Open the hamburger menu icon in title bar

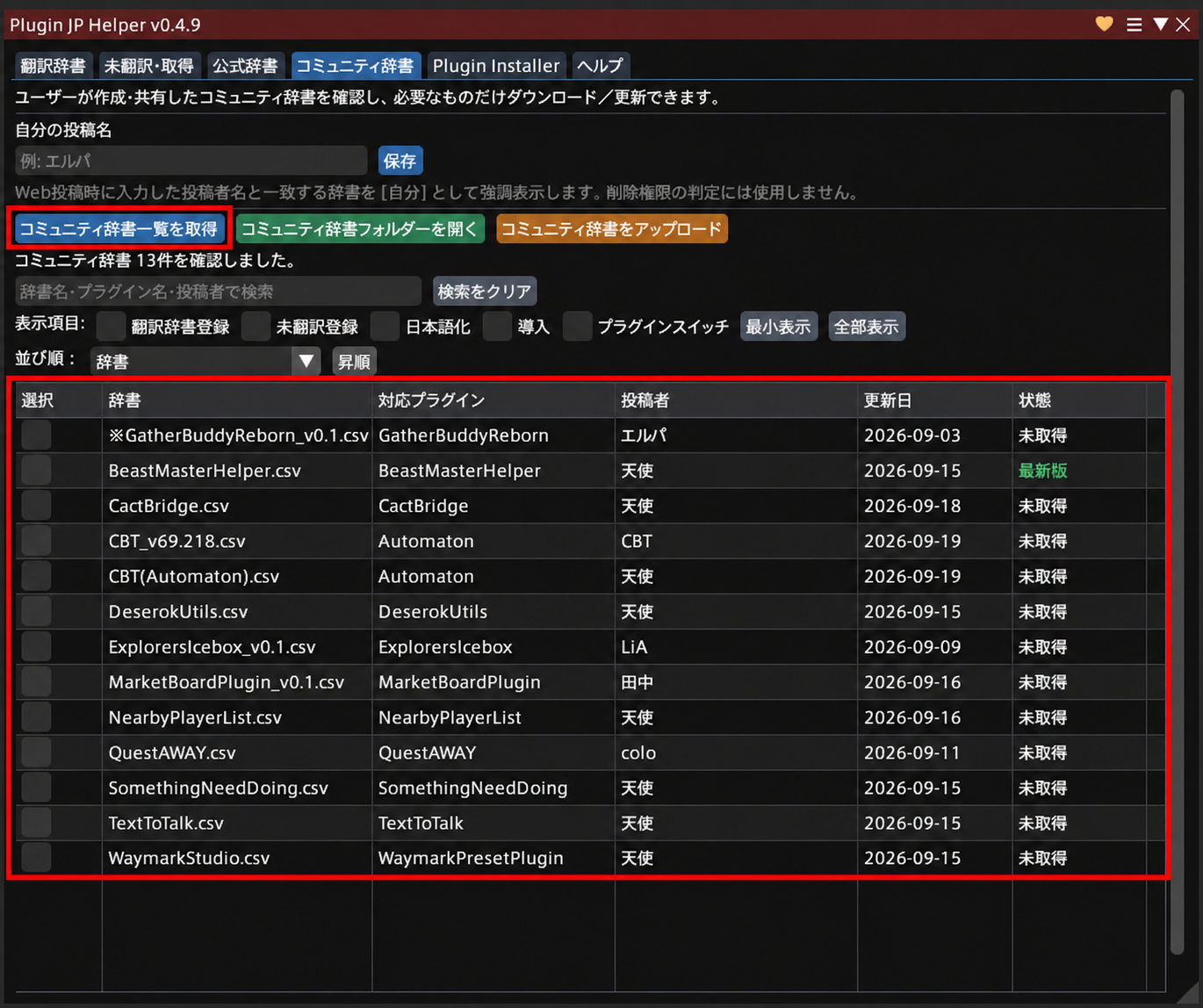pyautogui.click(x=1135, y=25)
